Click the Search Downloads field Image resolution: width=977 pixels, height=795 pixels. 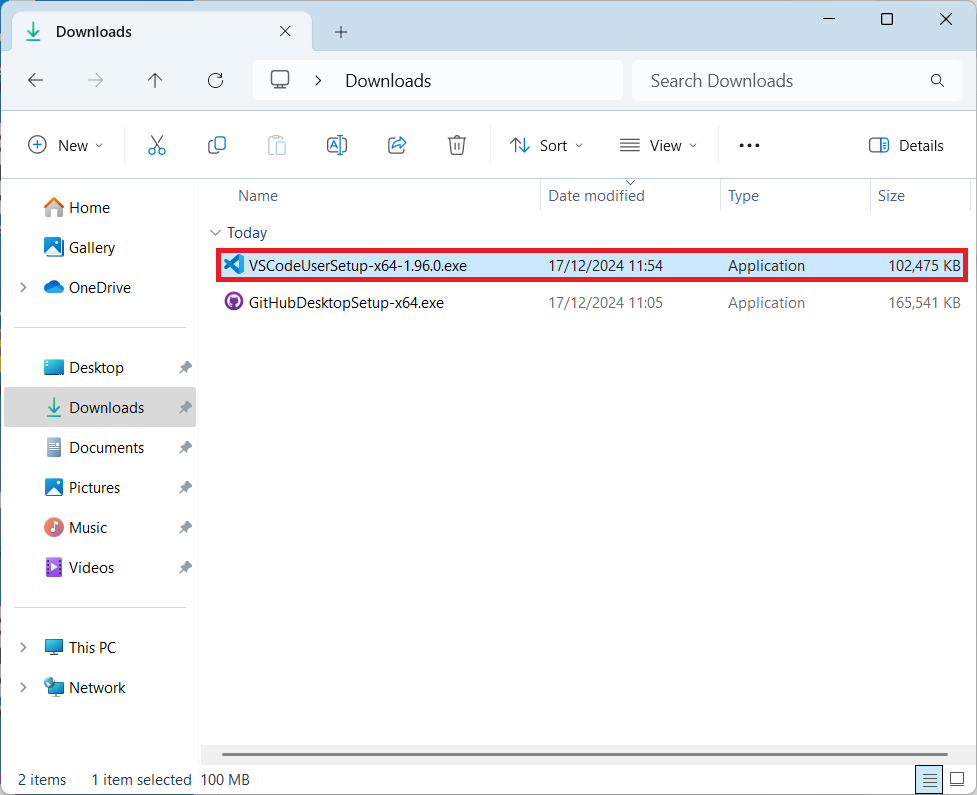(780, 81)
